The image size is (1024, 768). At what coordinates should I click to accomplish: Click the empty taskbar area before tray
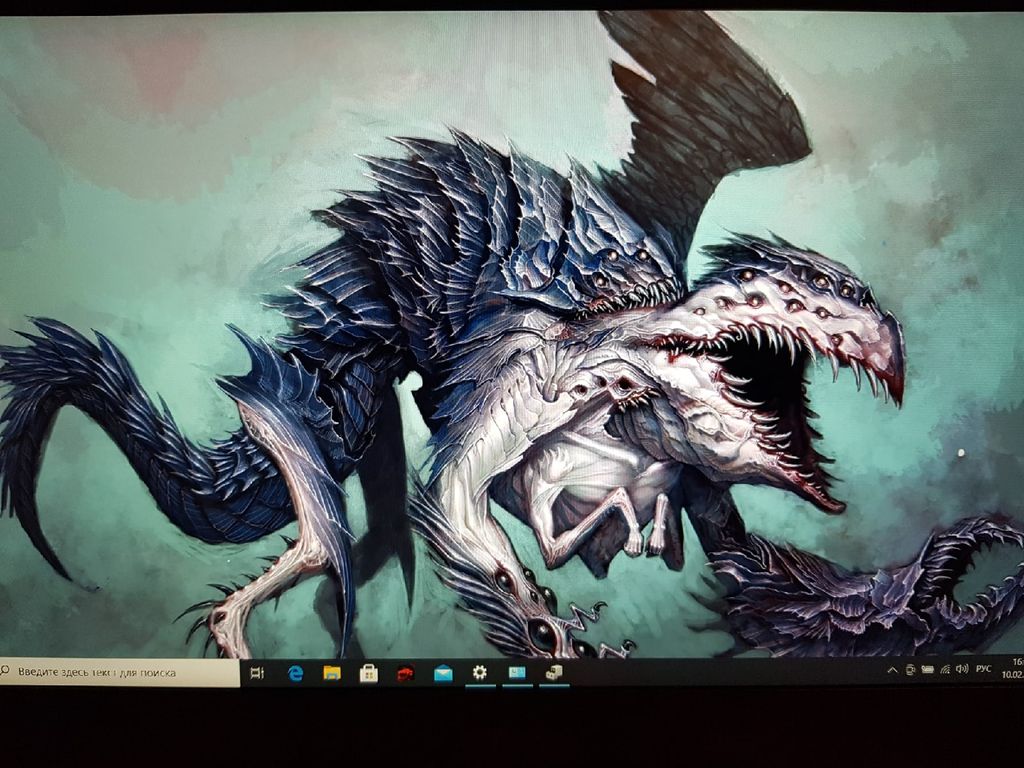pyautogui.click(x=720, y=672)
